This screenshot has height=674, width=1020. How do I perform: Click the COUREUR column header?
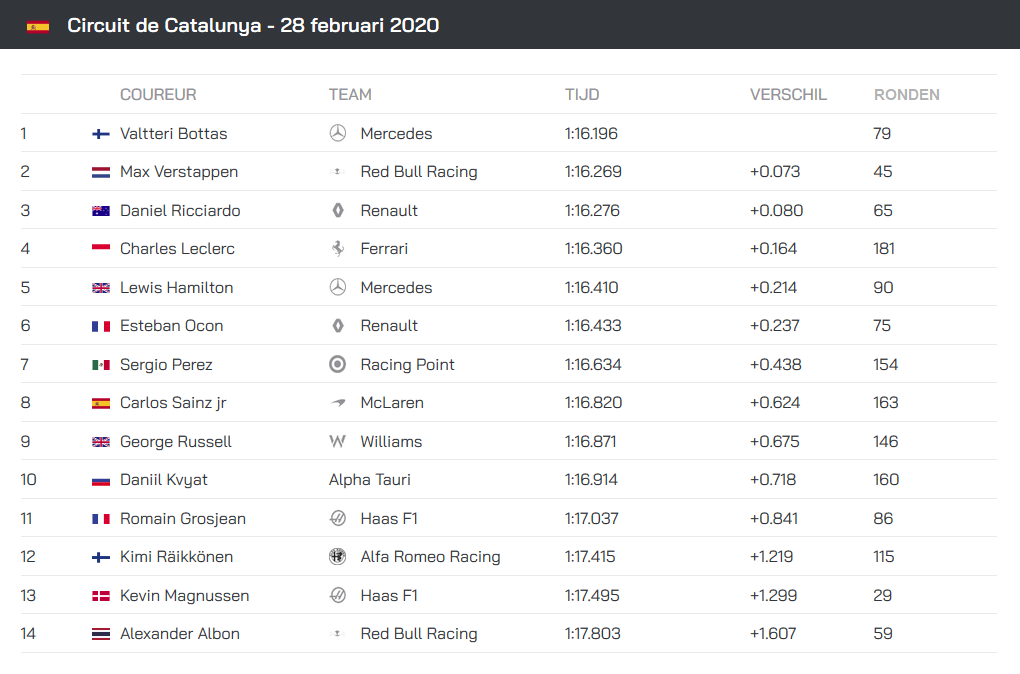pos(158,95)
